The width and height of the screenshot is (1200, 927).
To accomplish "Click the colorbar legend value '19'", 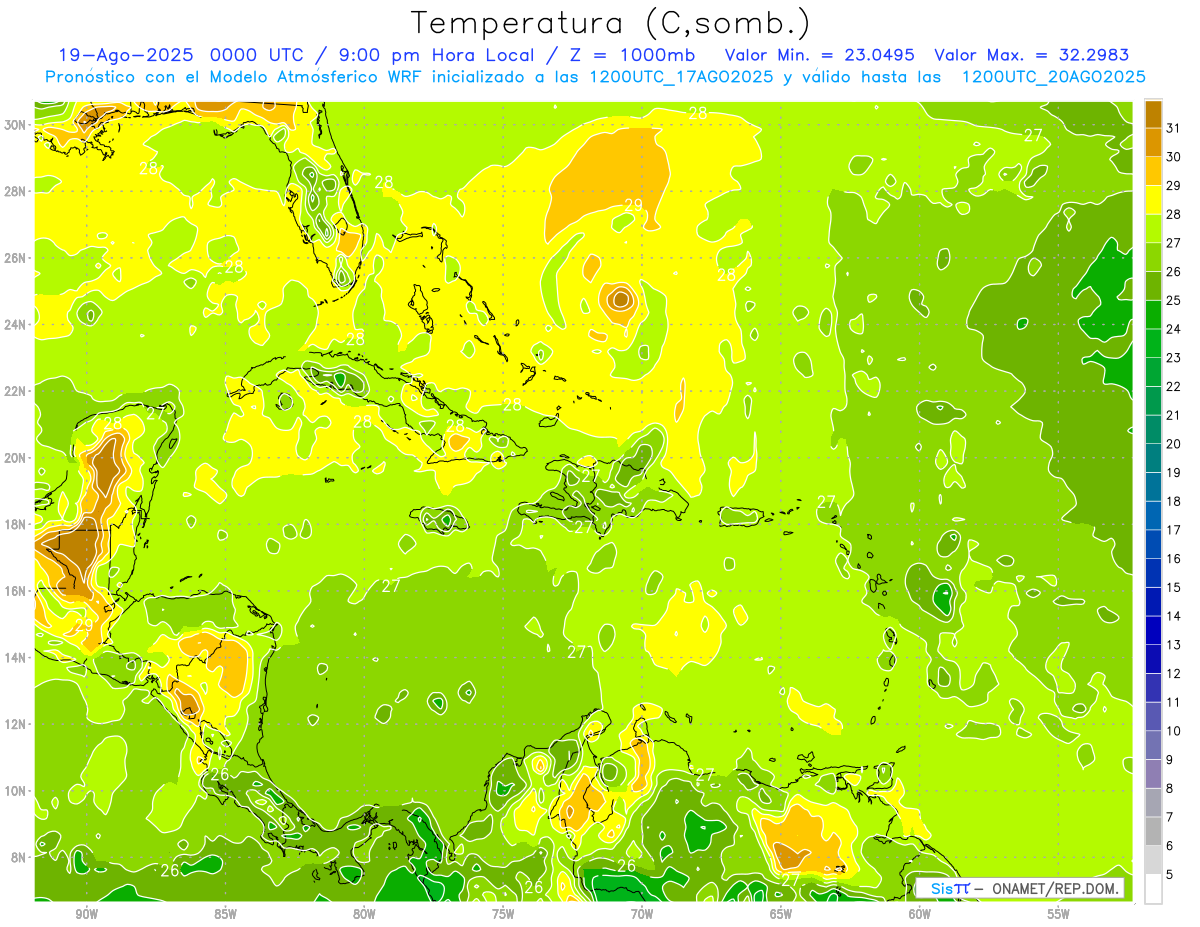I will coord(1175,473).
